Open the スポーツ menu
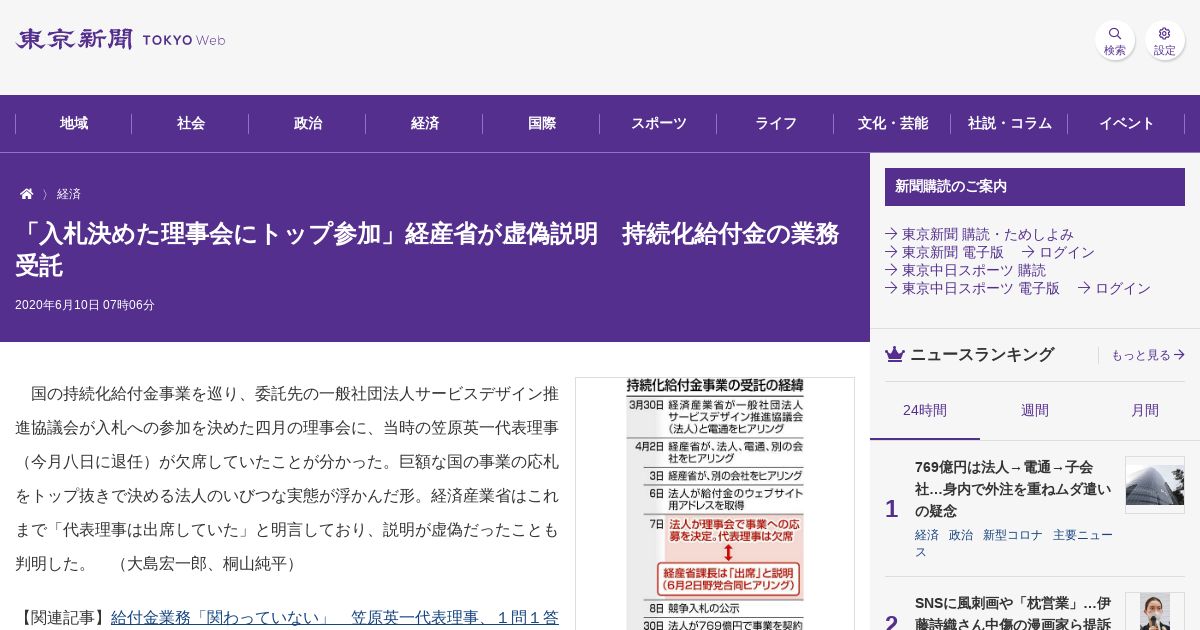Viewport: 1200px width, 630px height. click(659, 123)
